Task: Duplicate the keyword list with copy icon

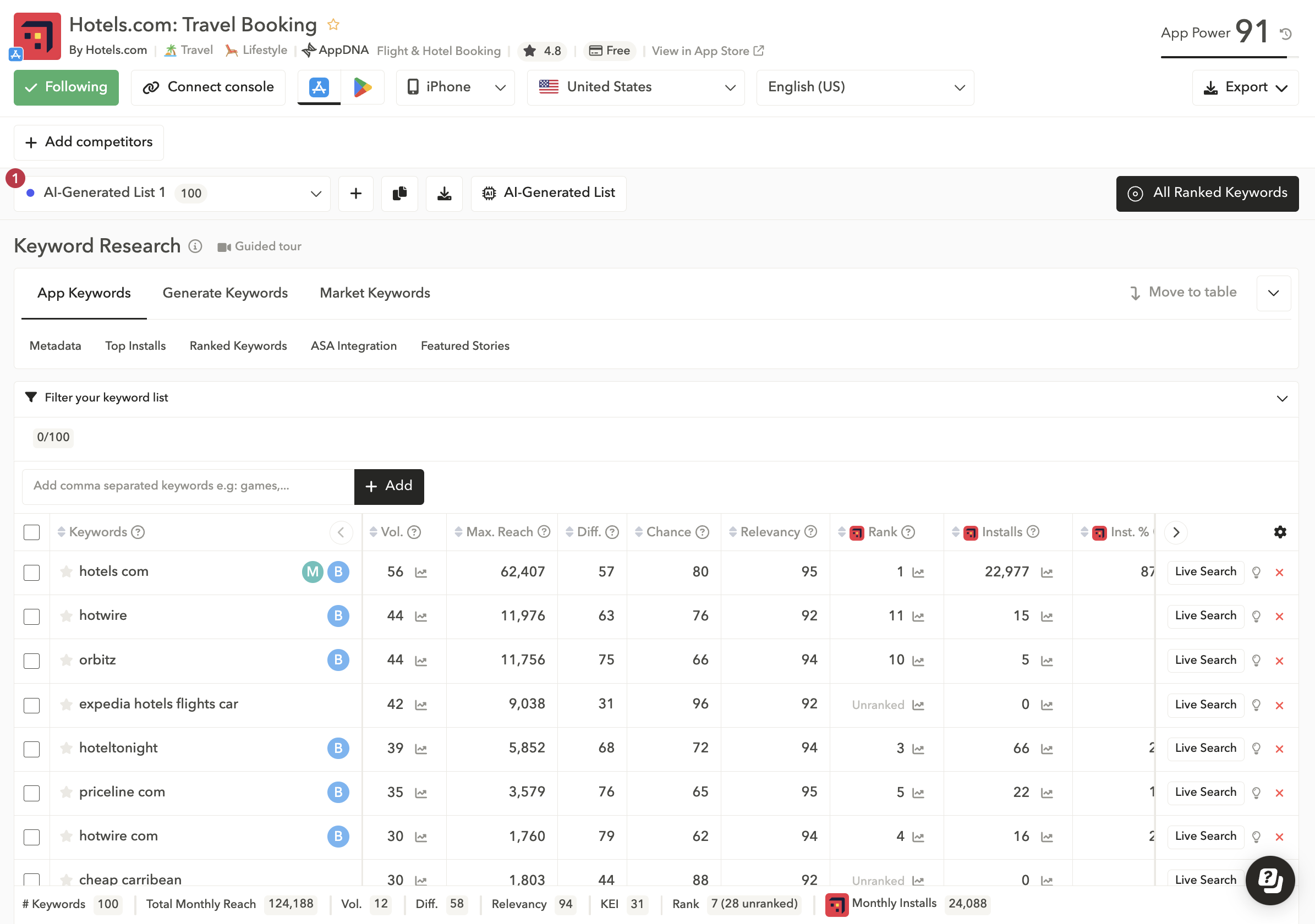Action: 400,194
